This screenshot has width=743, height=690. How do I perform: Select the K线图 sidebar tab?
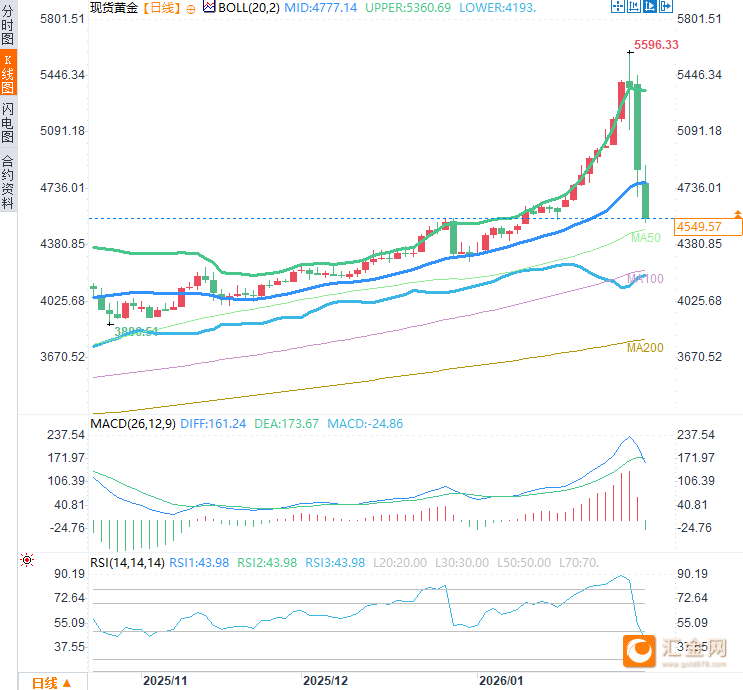tap(8, 74)
